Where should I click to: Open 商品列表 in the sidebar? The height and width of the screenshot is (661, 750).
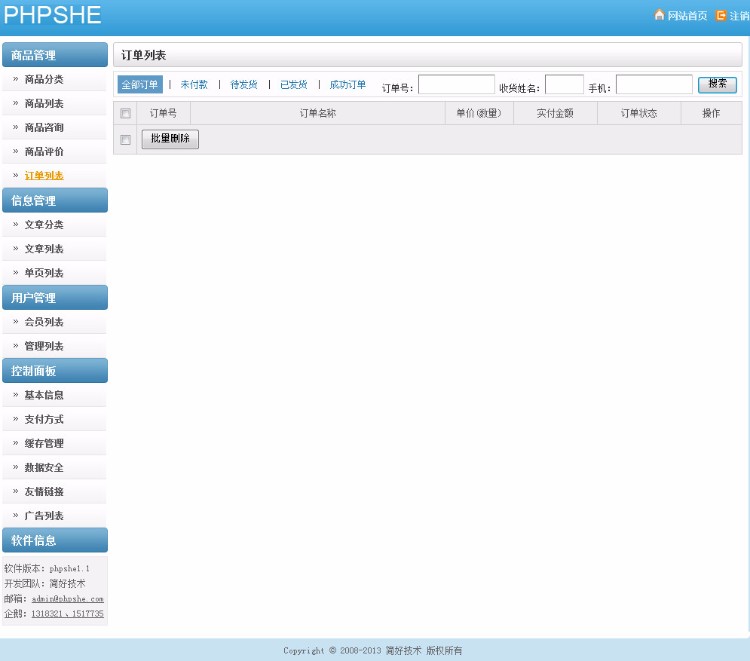click(x=44, y=103)
